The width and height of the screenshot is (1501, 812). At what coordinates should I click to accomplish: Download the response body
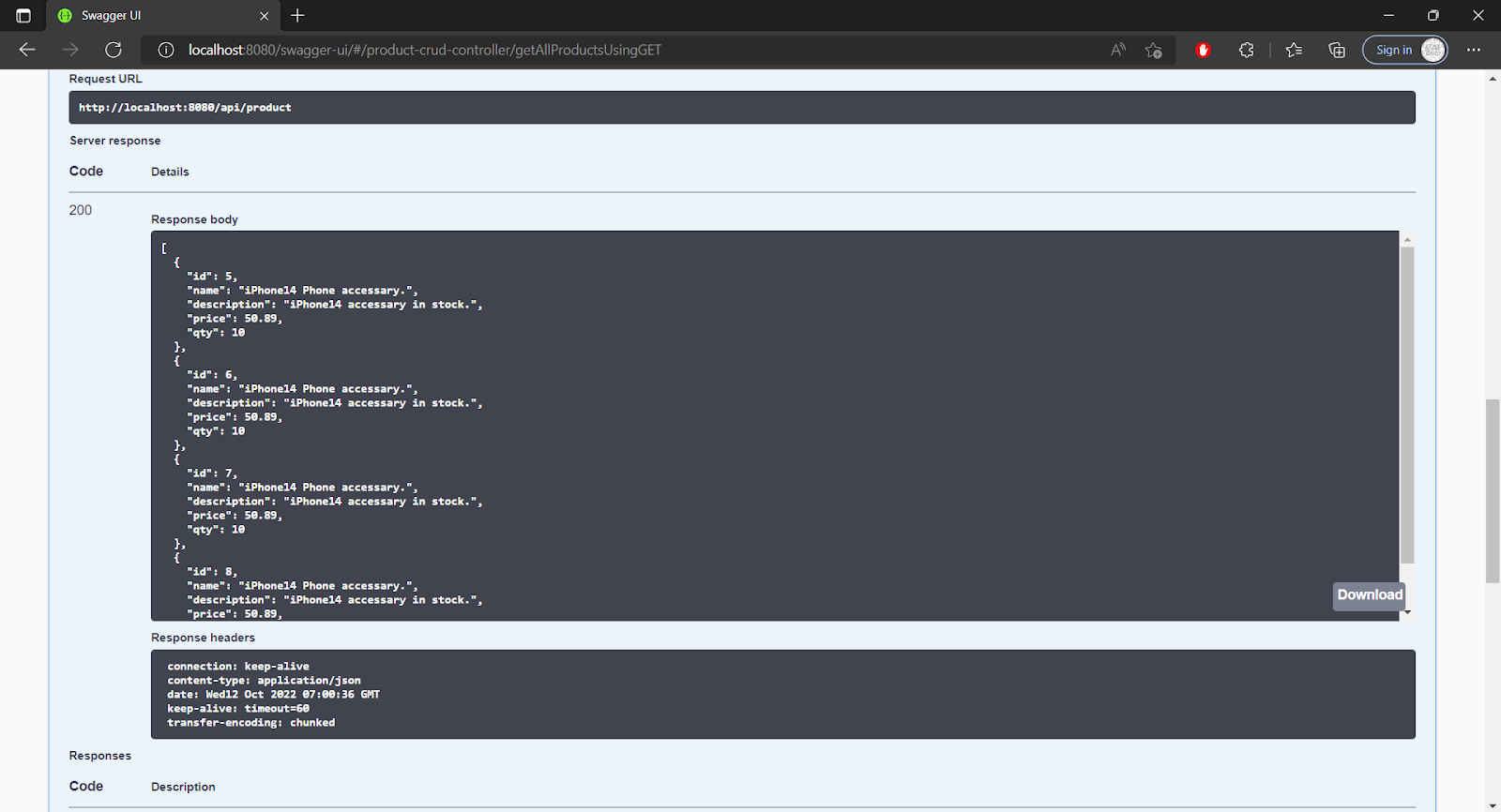click(x=1370, y=595)
